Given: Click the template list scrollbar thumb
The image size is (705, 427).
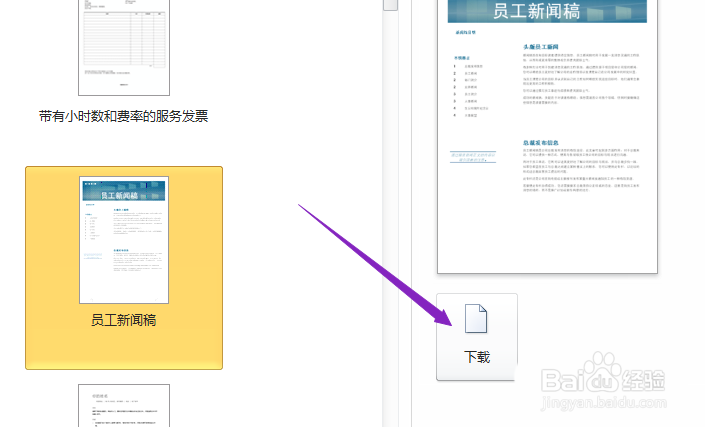Looking at the screenshot, I should pyautogui.click(x=390, y=5).
